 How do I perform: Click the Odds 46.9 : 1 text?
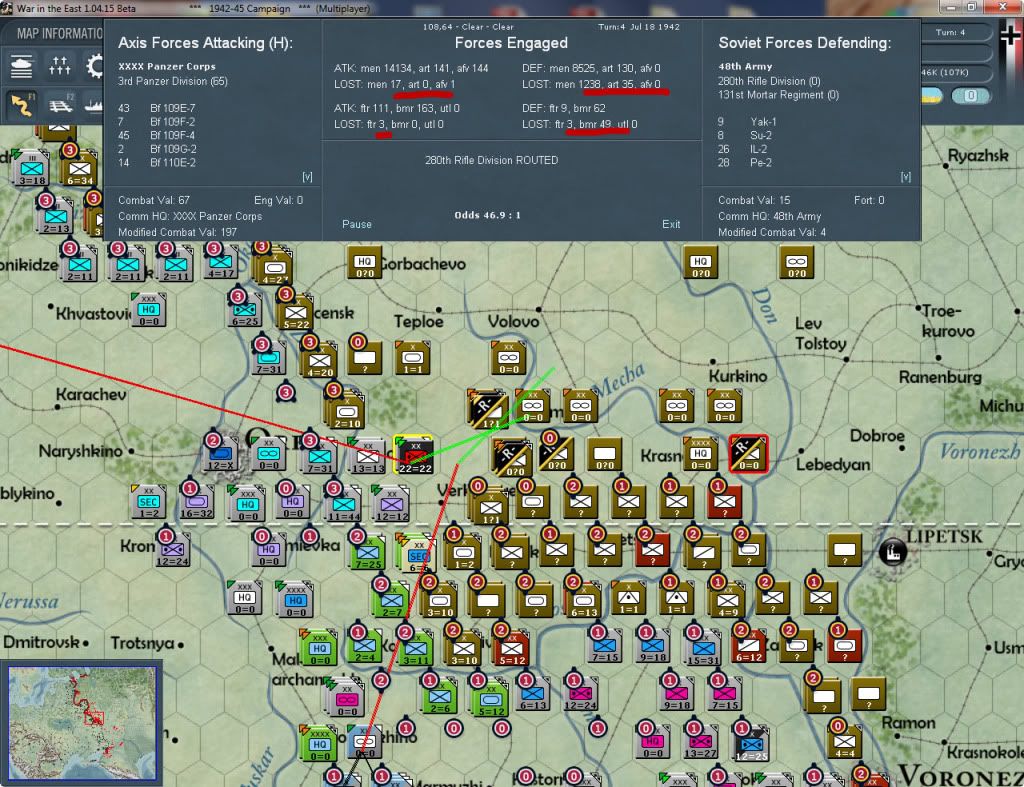pos(487,215)
